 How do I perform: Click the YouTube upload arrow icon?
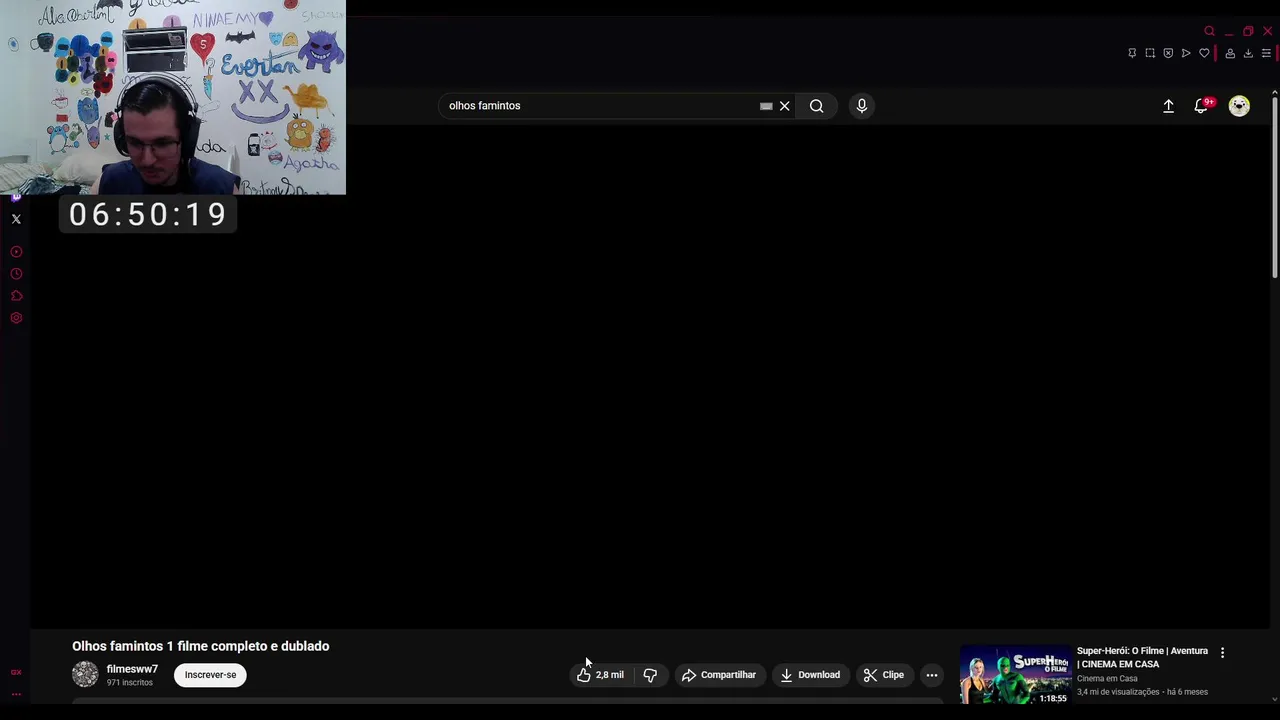tap(1168, 106)
